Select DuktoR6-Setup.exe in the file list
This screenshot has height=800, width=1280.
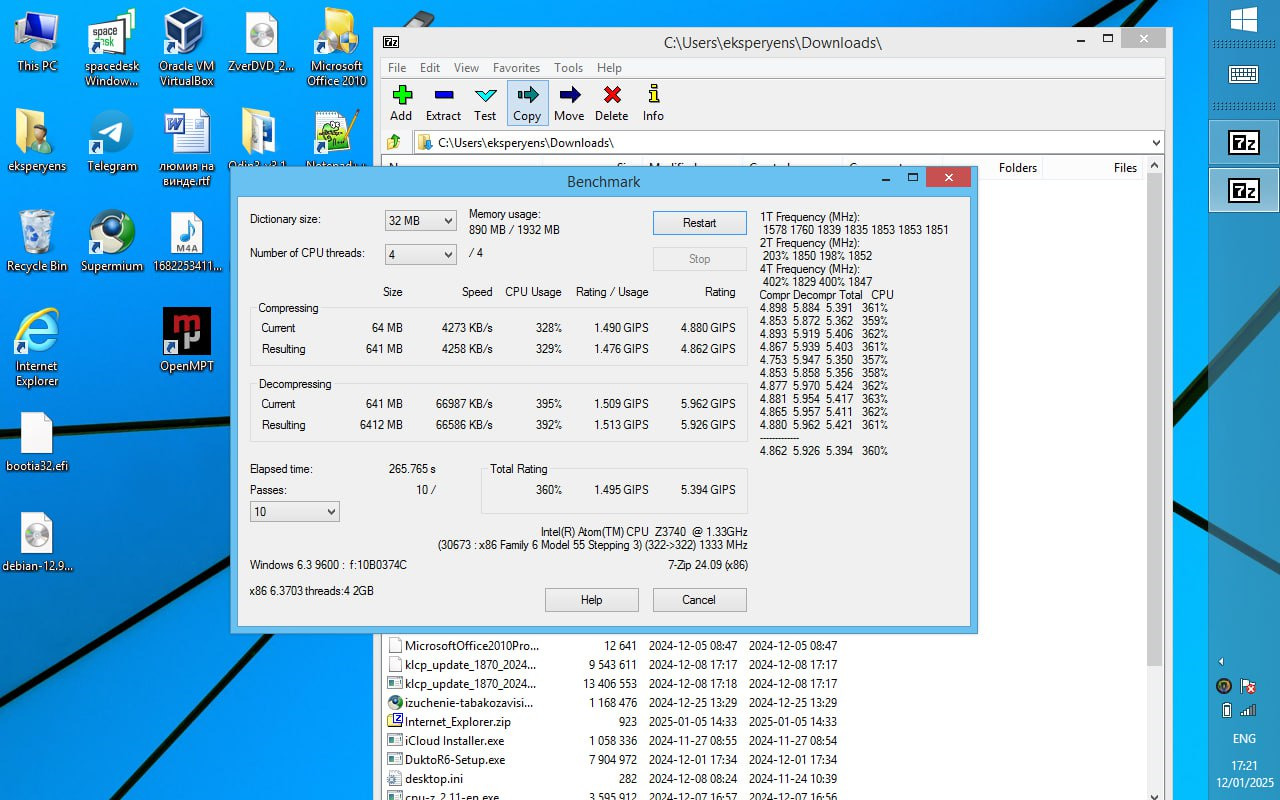point(455,760)
